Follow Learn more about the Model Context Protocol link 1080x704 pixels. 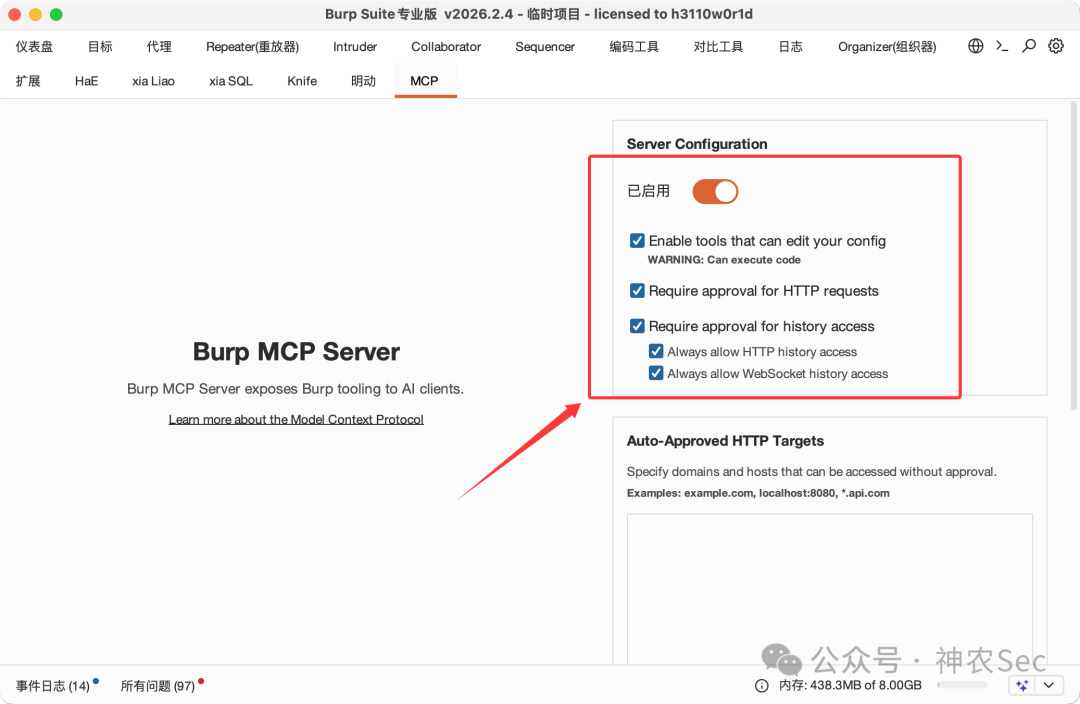click(296, 420)
